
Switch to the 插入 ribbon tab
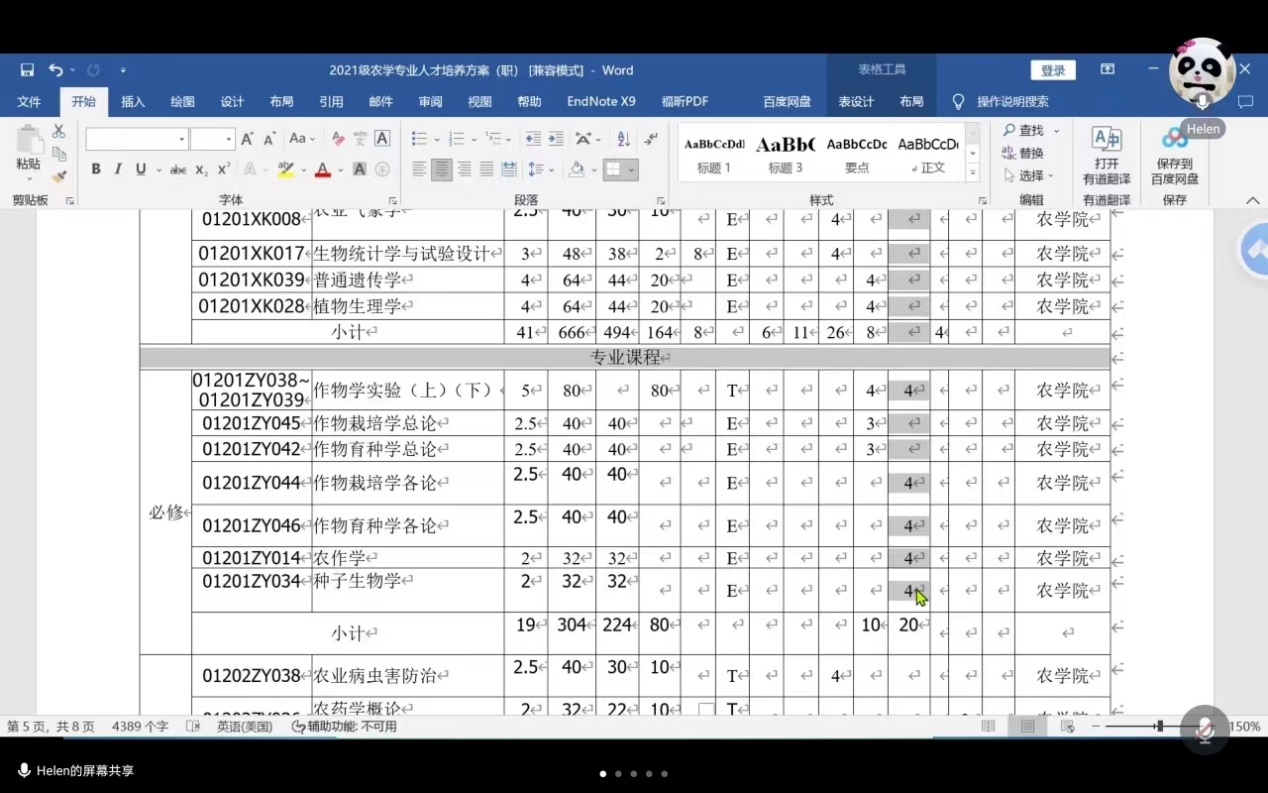(x=133, y=102)
